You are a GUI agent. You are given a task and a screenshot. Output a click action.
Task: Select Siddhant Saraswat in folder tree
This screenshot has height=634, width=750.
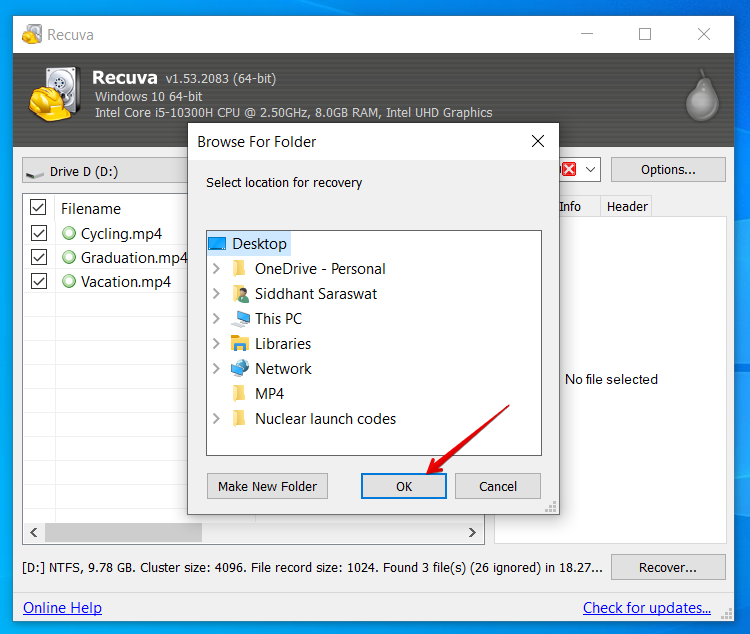point(316,294)
